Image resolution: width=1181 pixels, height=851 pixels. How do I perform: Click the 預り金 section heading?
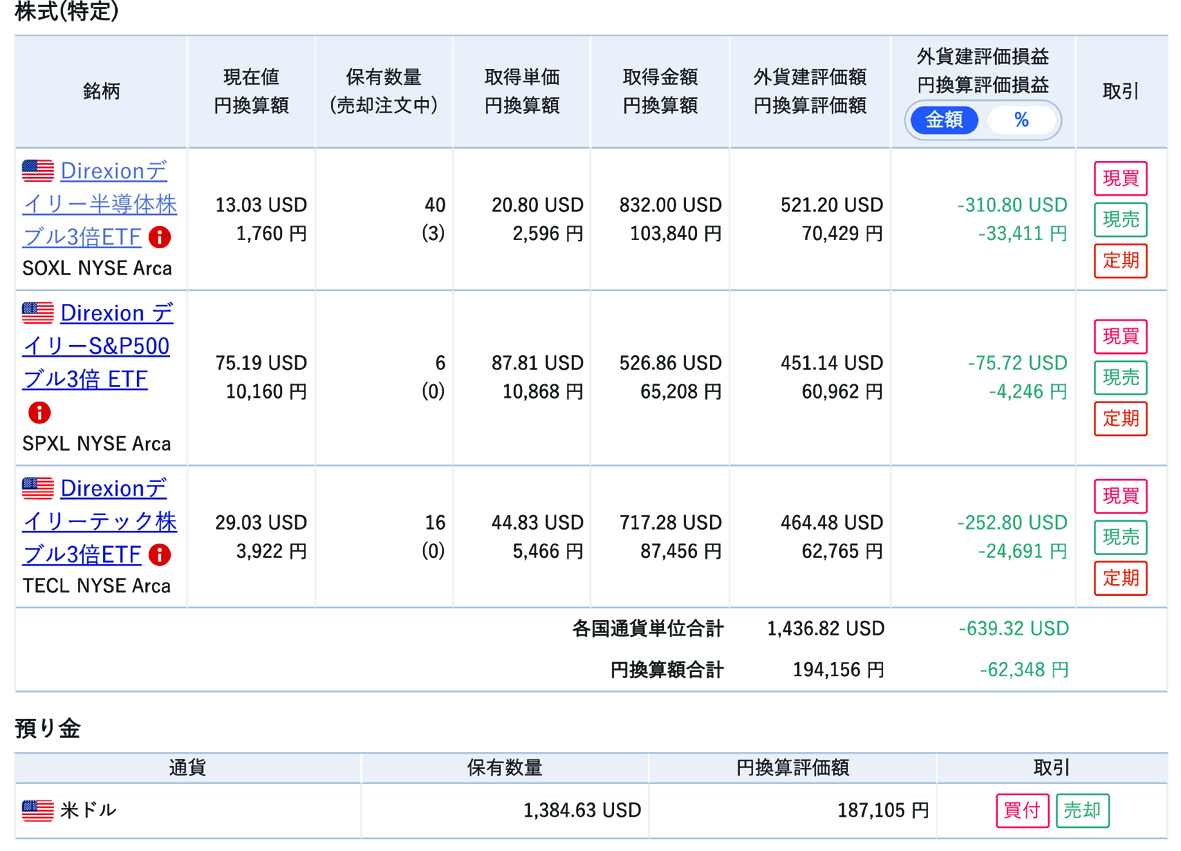[47, 728]
